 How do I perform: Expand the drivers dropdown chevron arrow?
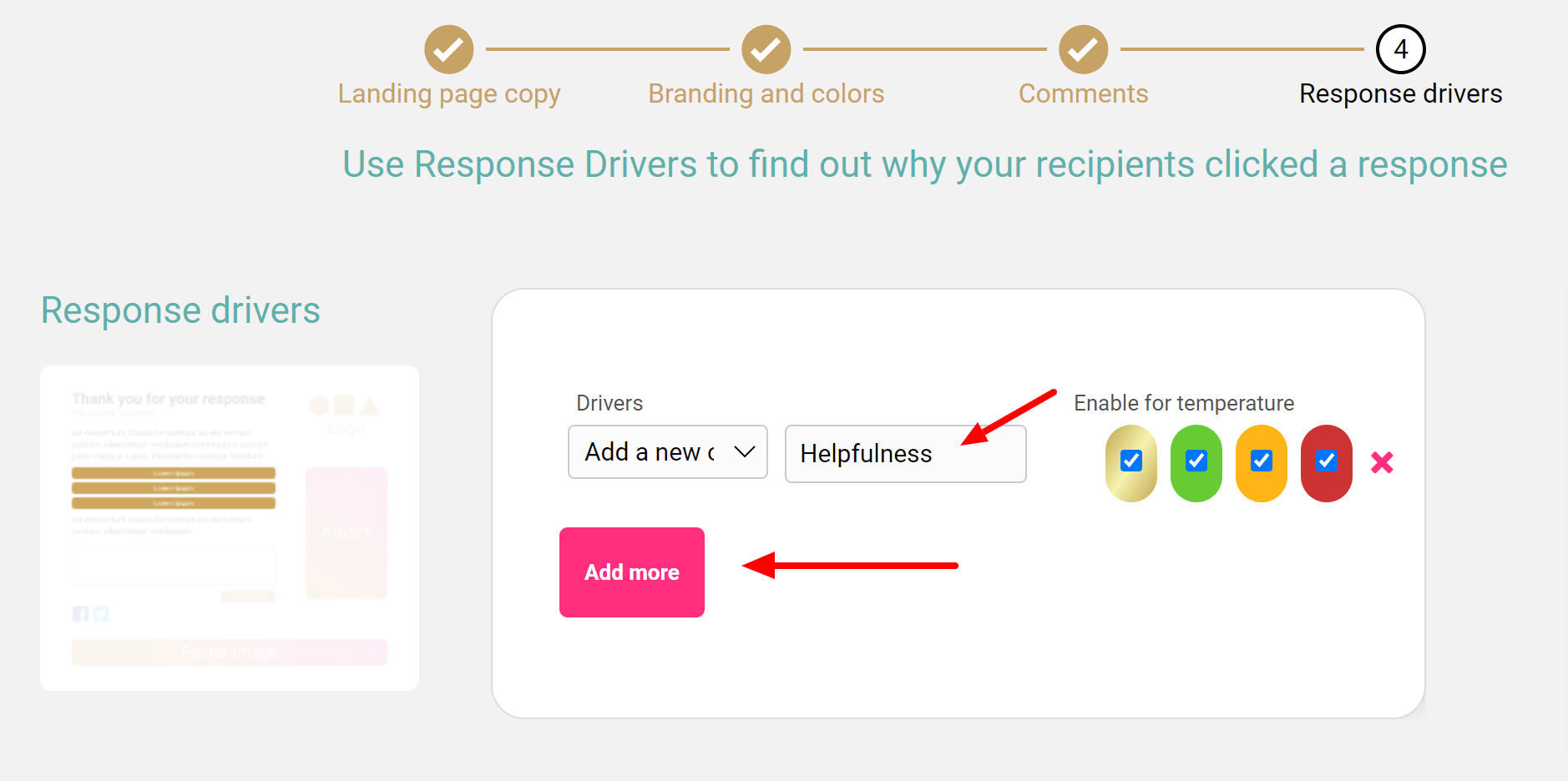point(744,451)
